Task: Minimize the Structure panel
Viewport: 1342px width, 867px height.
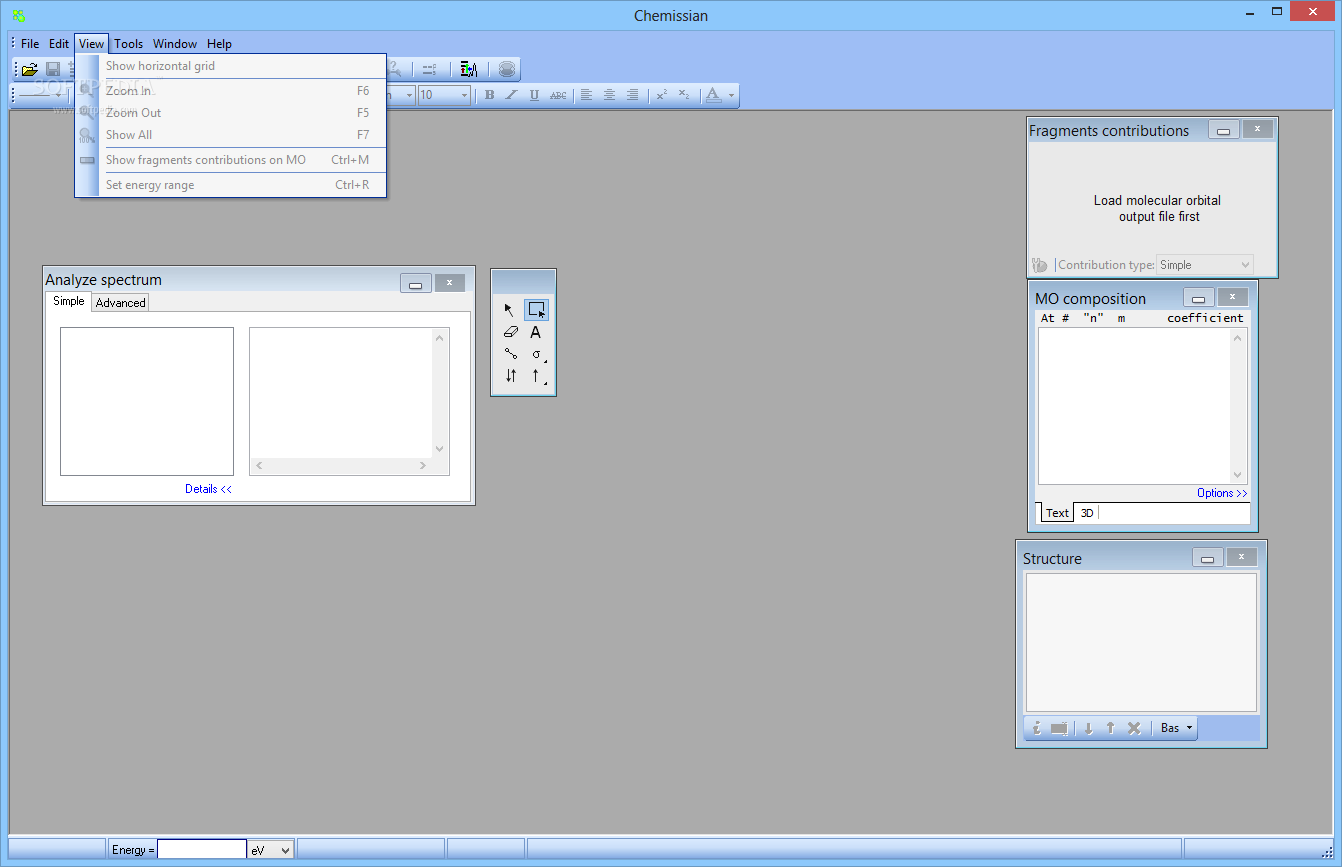Action: (1207, 557)
